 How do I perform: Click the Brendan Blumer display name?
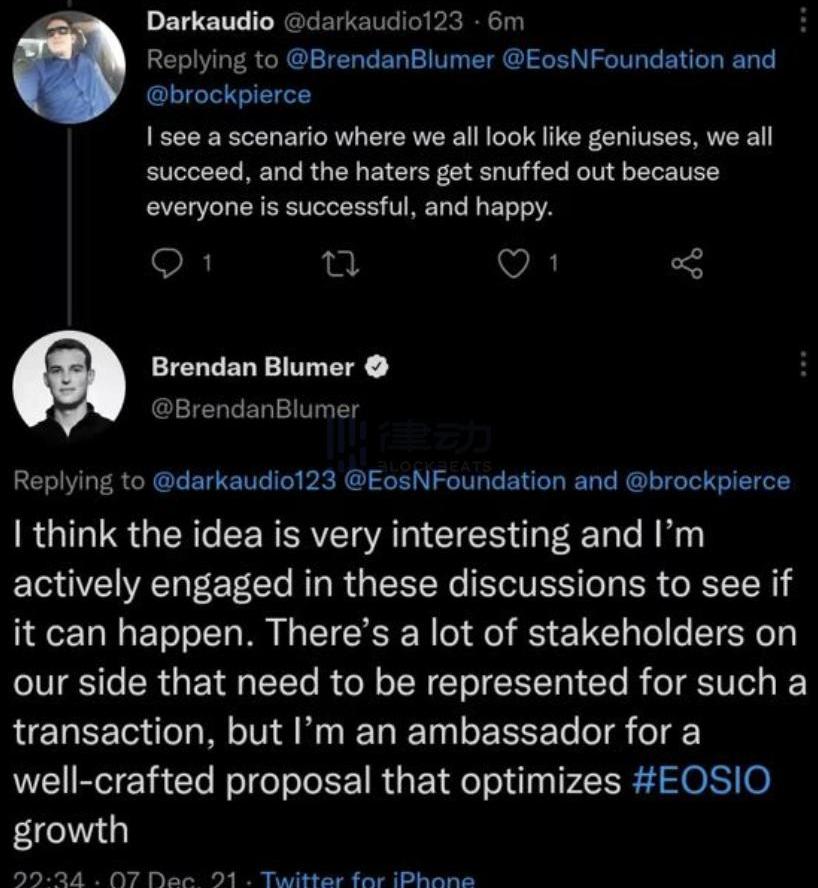[x=252, y=368]
